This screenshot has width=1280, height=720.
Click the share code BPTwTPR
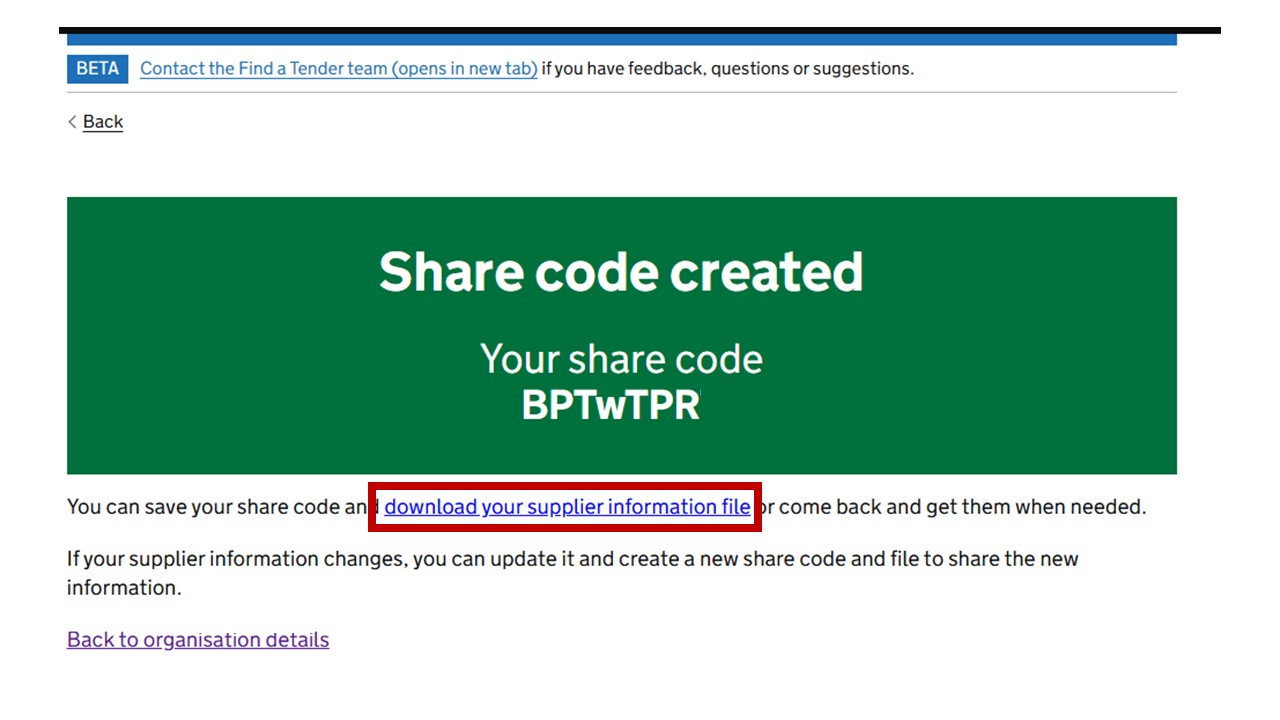tap(610, 405)
